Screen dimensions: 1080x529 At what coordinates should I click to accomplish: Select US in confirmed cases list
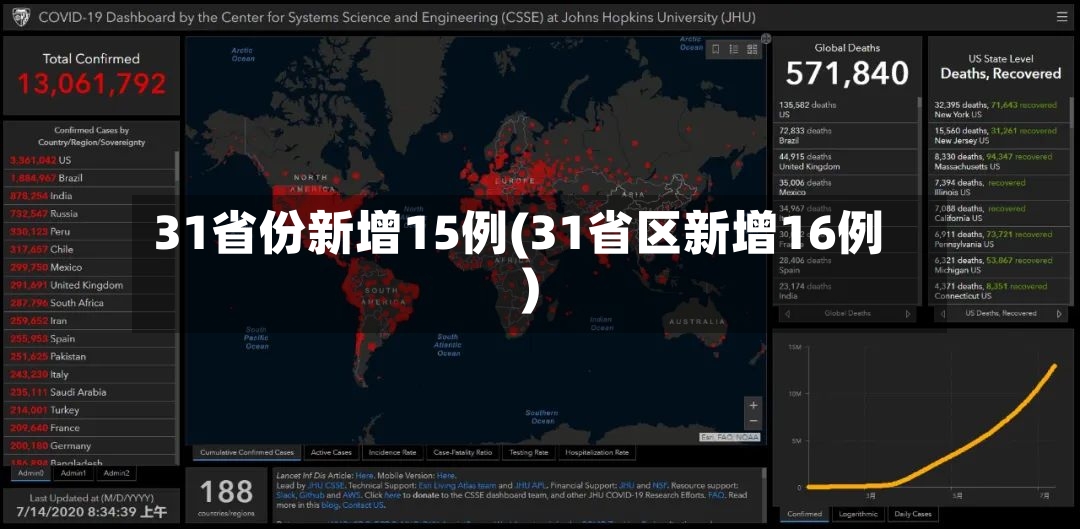pos(92,160)
